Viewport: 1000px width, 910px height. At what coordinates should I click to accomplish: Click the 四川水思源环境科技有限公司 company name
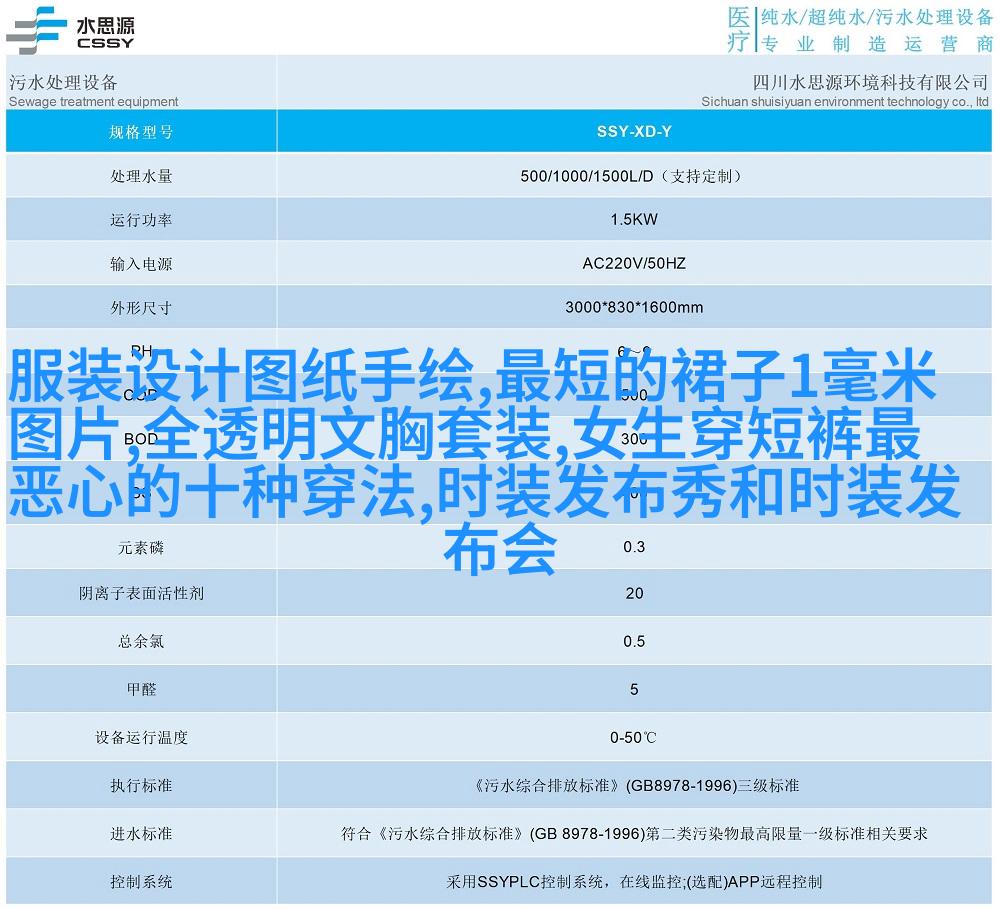click(x=870, y=82)
